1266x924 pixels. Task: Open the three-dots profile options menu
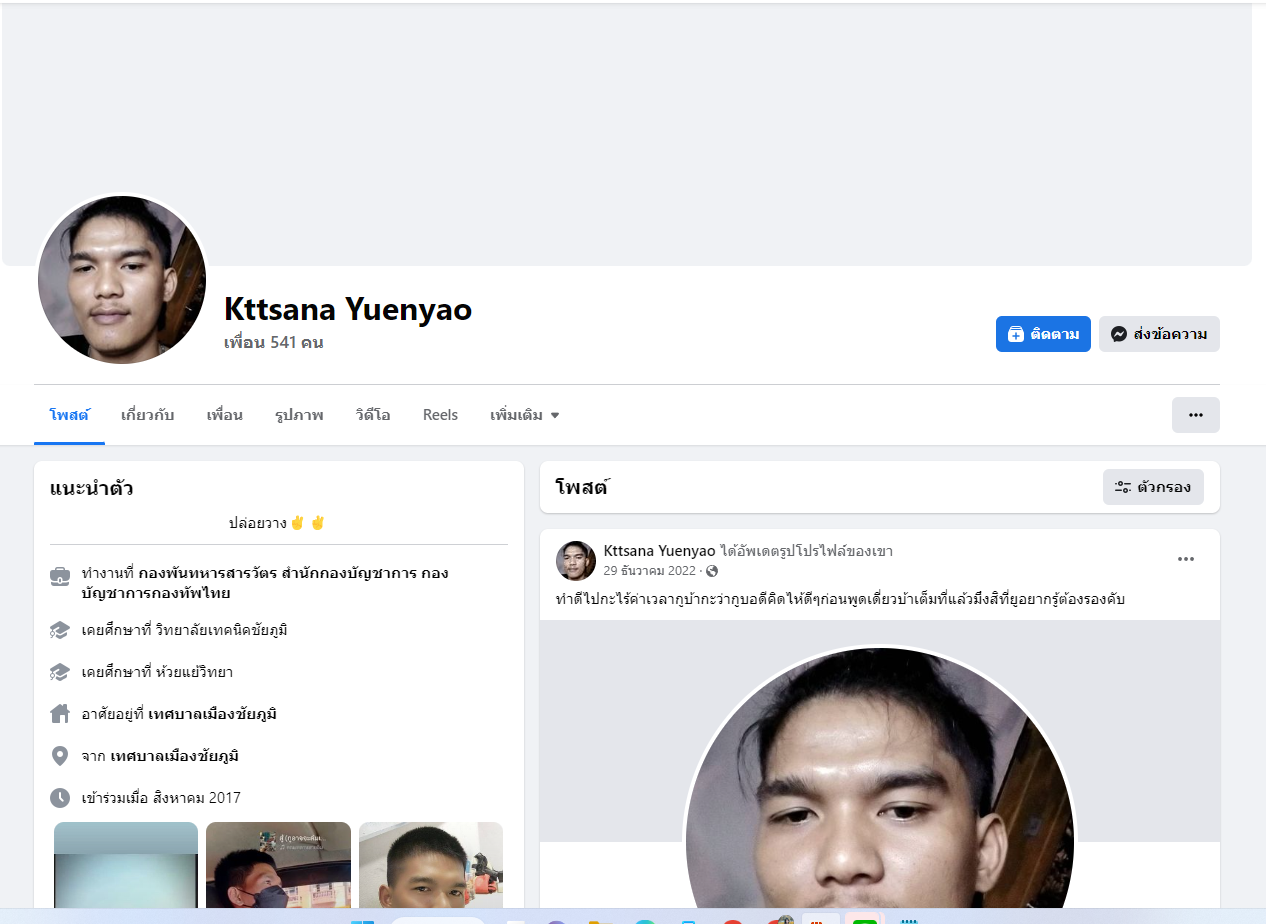coord(1196,415)
